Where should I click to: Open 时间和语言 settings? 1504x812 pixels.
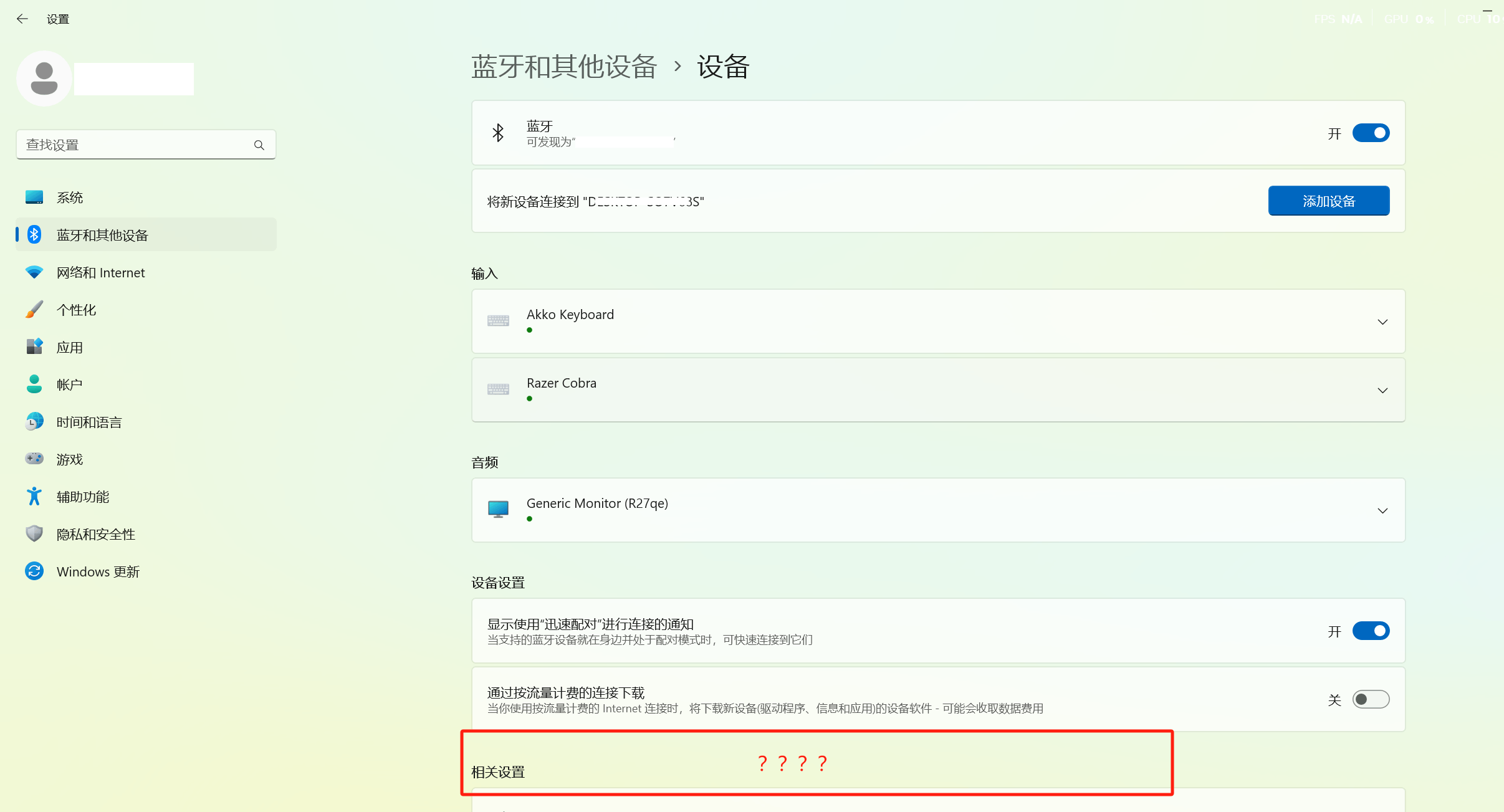(89, 422)
